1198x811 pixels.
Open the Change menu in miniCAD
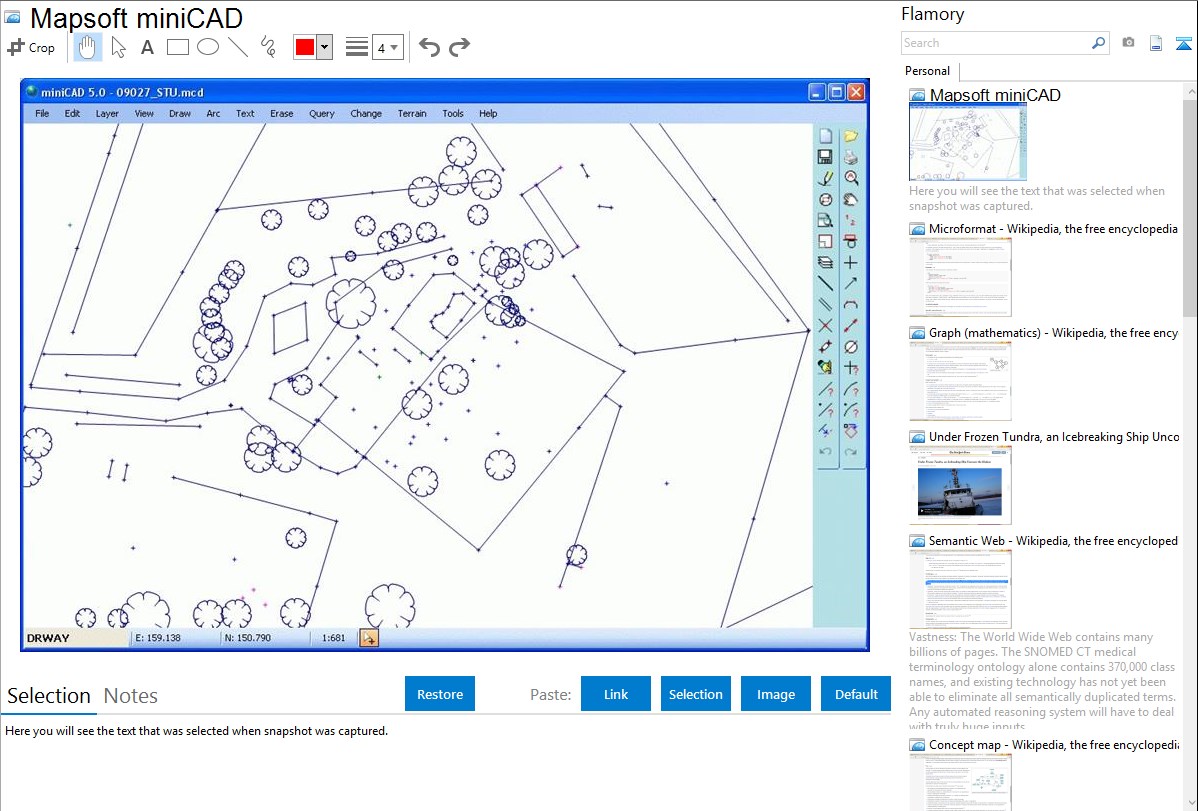366,113
